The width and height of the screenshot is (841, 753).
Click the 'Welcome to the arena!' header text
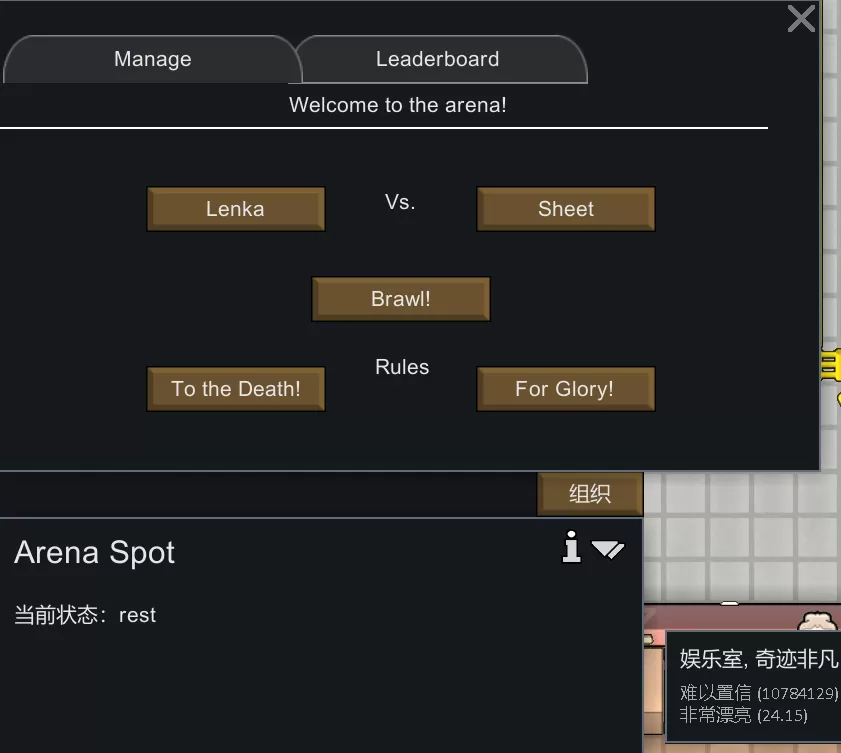pyautogui.click(x=398, y=105)
